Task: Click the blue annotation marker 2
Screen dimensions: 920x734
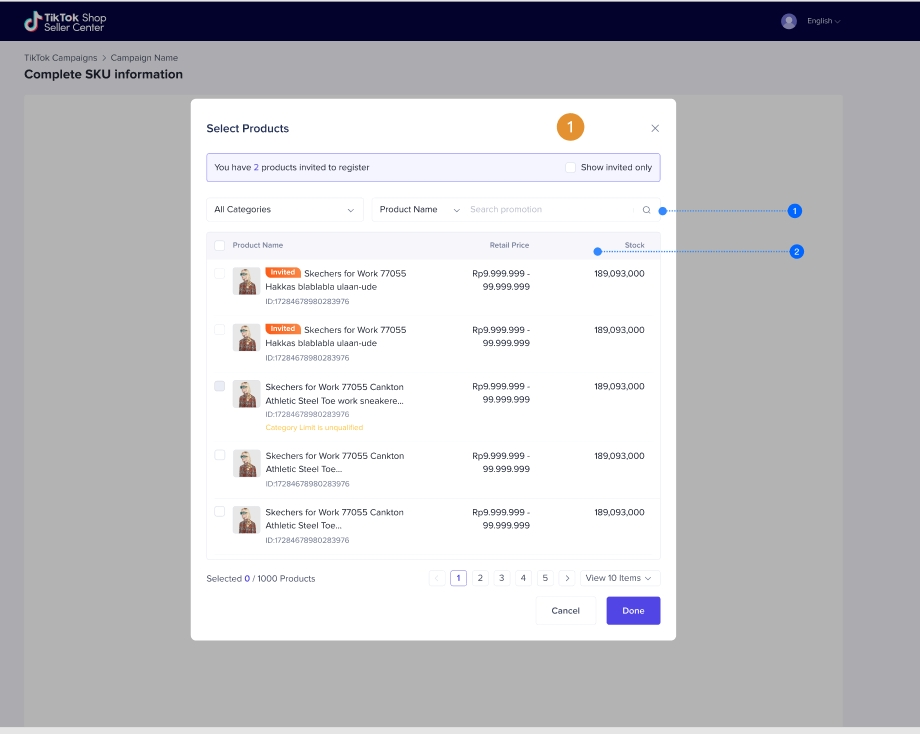Action: point(796,252)
